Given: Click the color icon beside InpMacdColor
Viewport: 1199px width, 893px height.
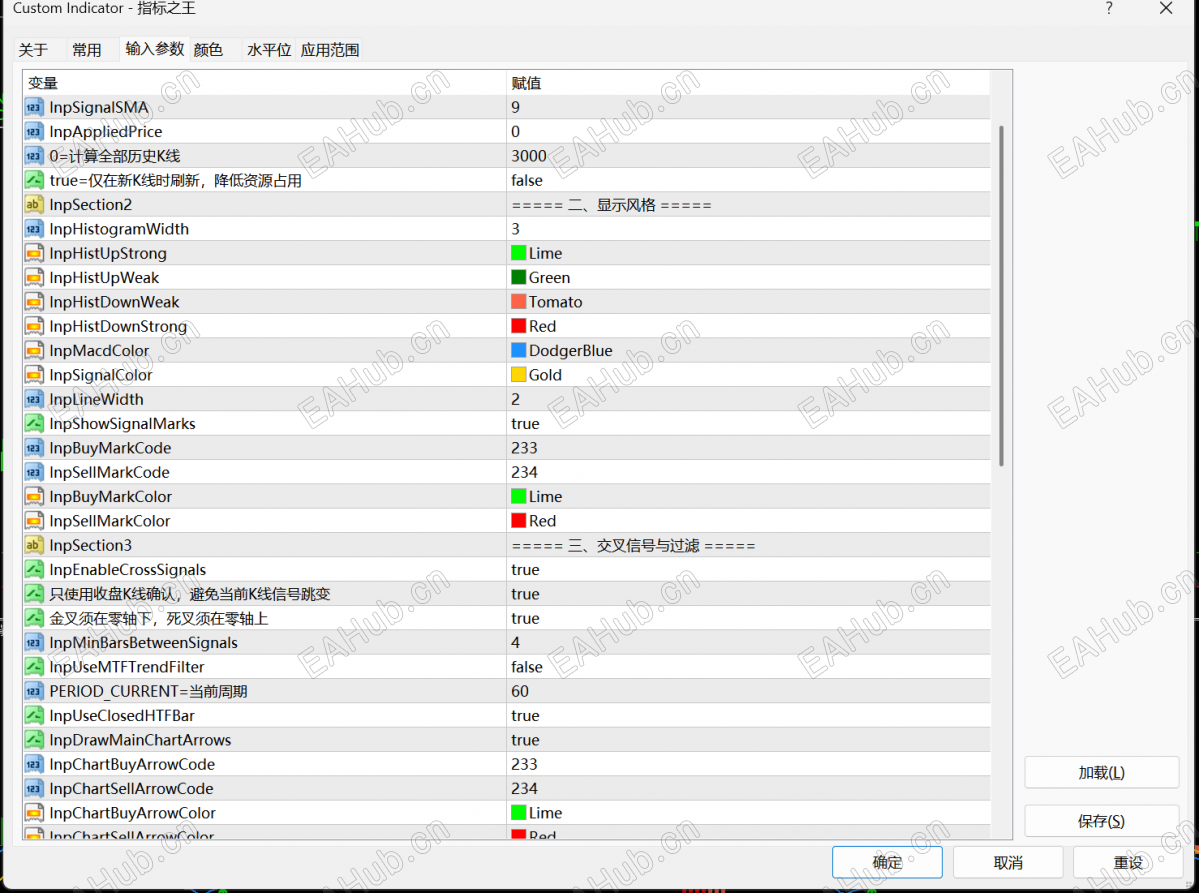Looking at the screenshot, I should click(34, 351).
